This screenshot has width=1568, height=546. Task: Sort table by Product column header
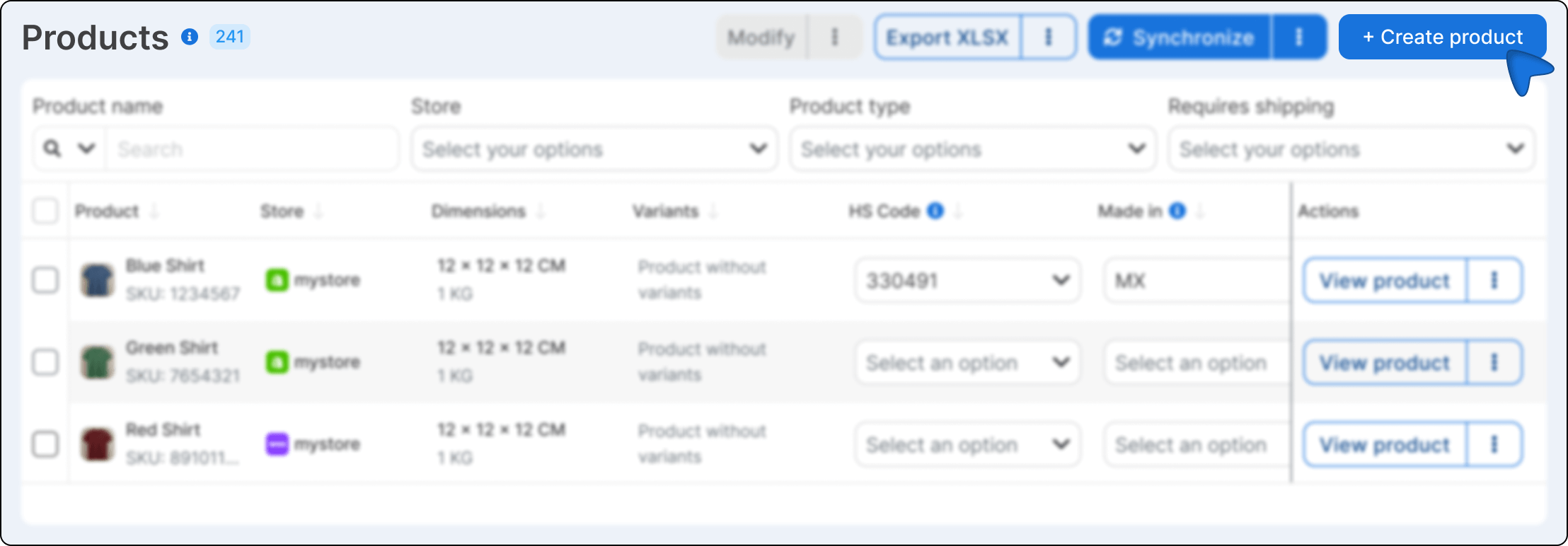108,211
